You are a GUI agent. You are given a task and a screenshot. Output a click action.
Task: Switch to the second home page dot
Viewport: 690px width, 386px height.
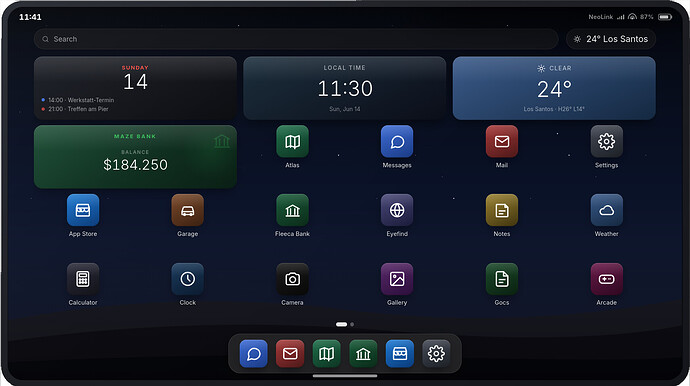[352, 324]
